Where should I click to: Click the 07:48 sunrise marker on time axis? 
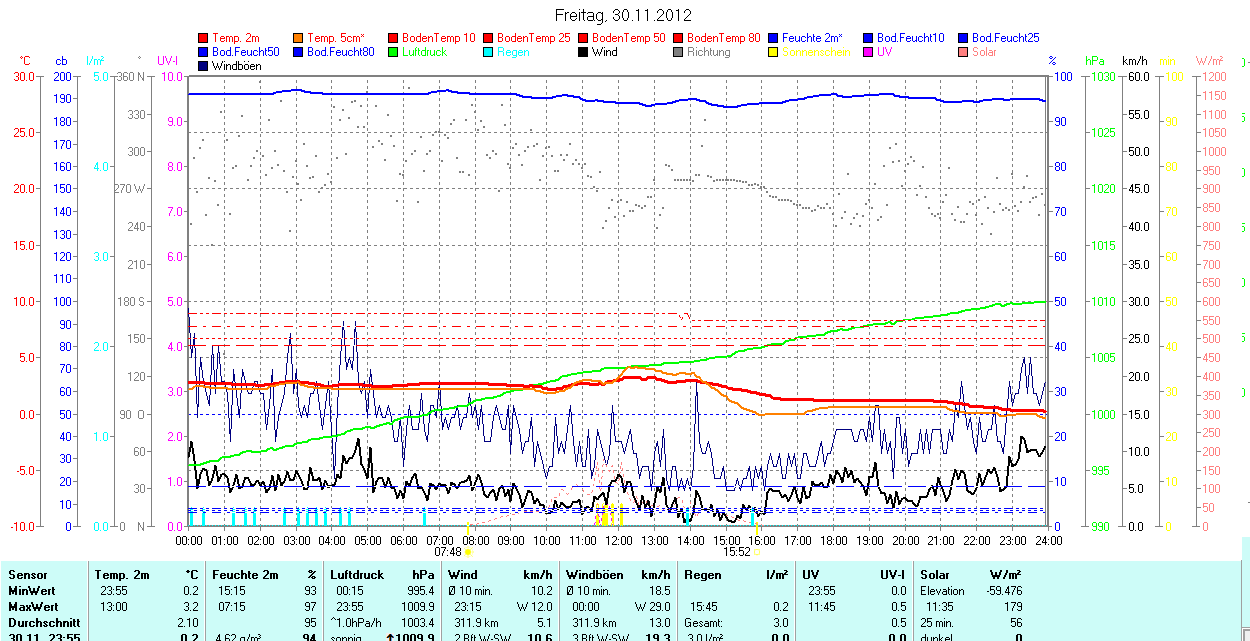pyautogui.click(x=448, y=551)
